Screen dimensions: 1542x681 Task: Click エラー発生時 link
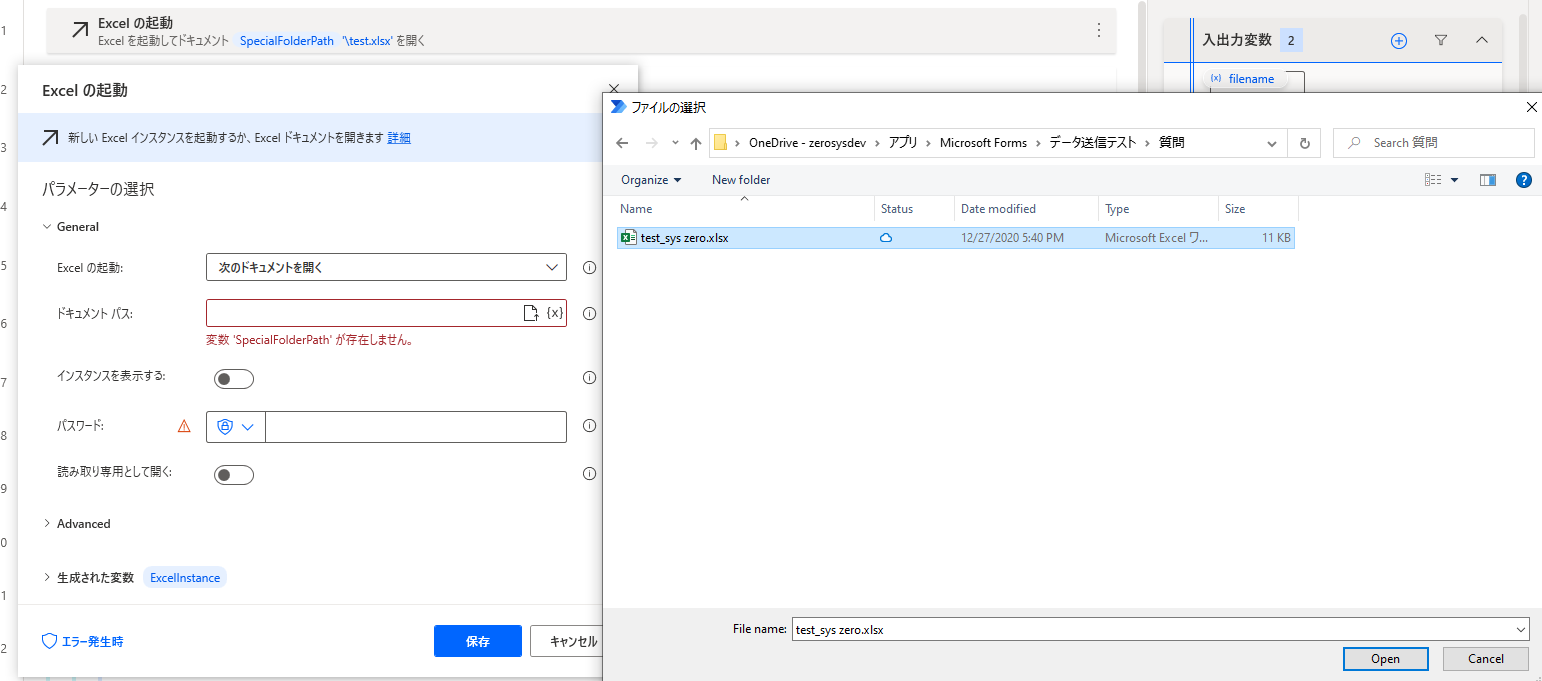(x=94, y=641)
